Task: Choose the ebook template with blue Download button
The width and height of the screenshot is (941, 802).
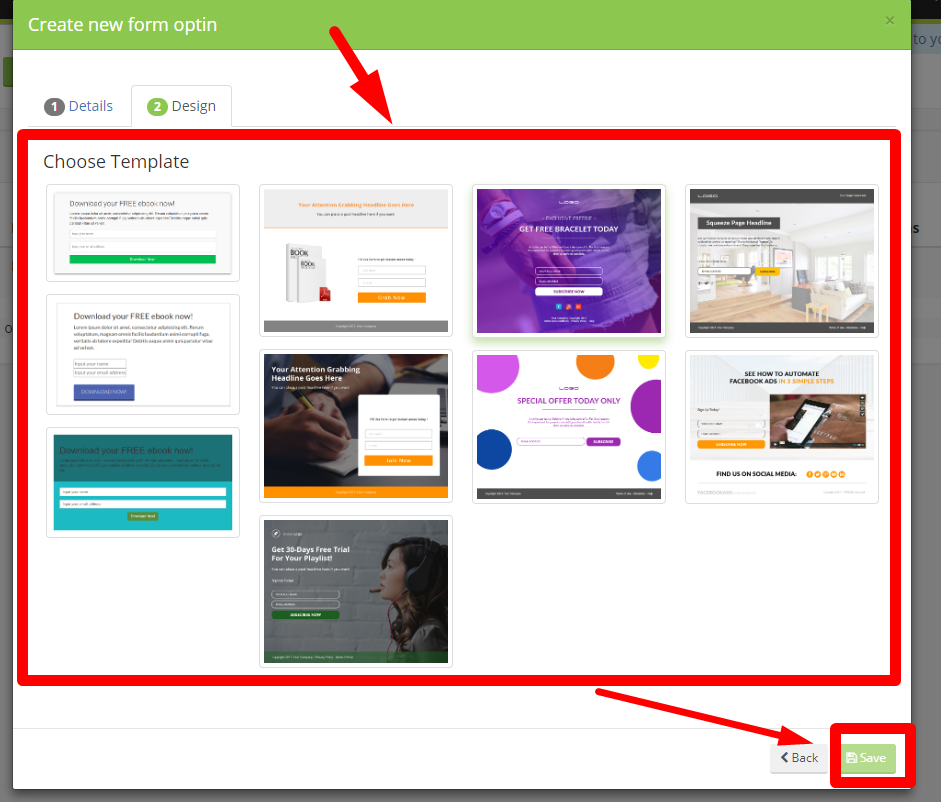Action: point(143,354)
